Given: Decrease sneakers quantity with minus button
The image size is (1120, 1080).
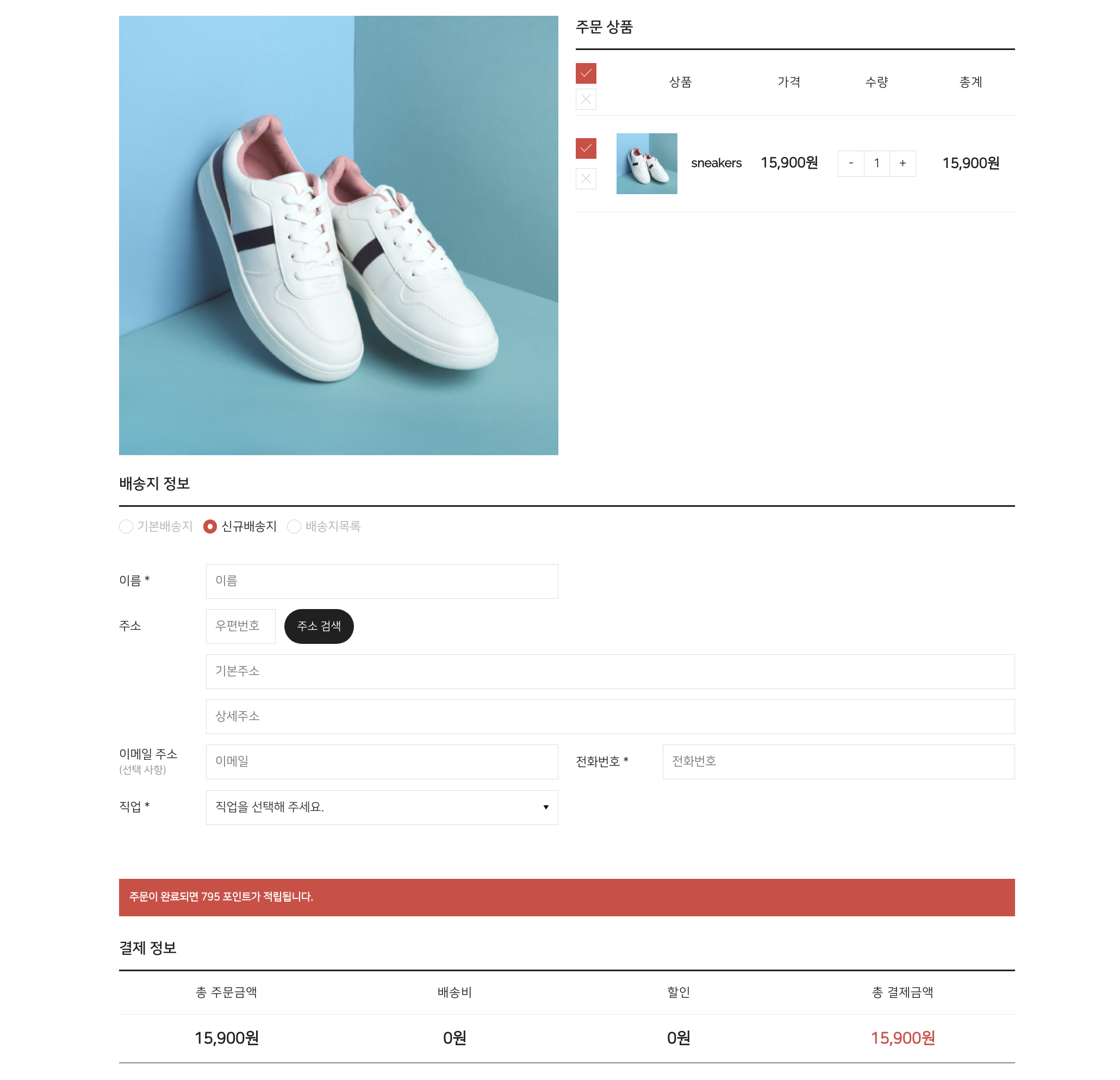Looking at the screenshot, I should point(851,164).
